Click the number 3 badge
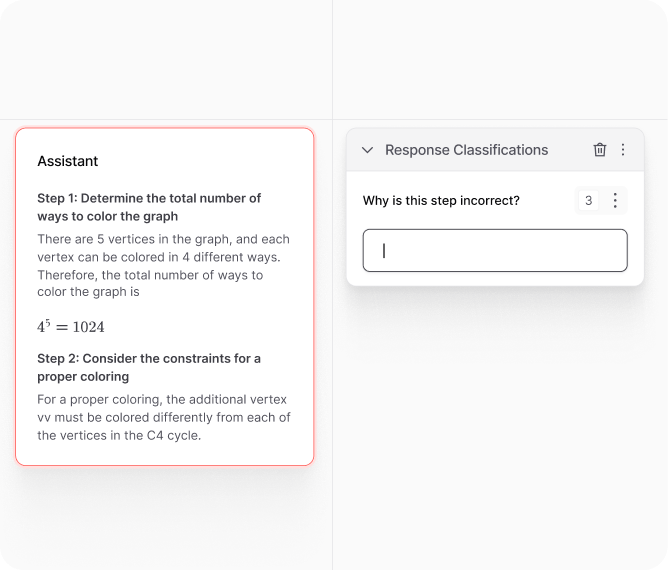The height and width of the screenshot is (570, 668). pos(588,201)
